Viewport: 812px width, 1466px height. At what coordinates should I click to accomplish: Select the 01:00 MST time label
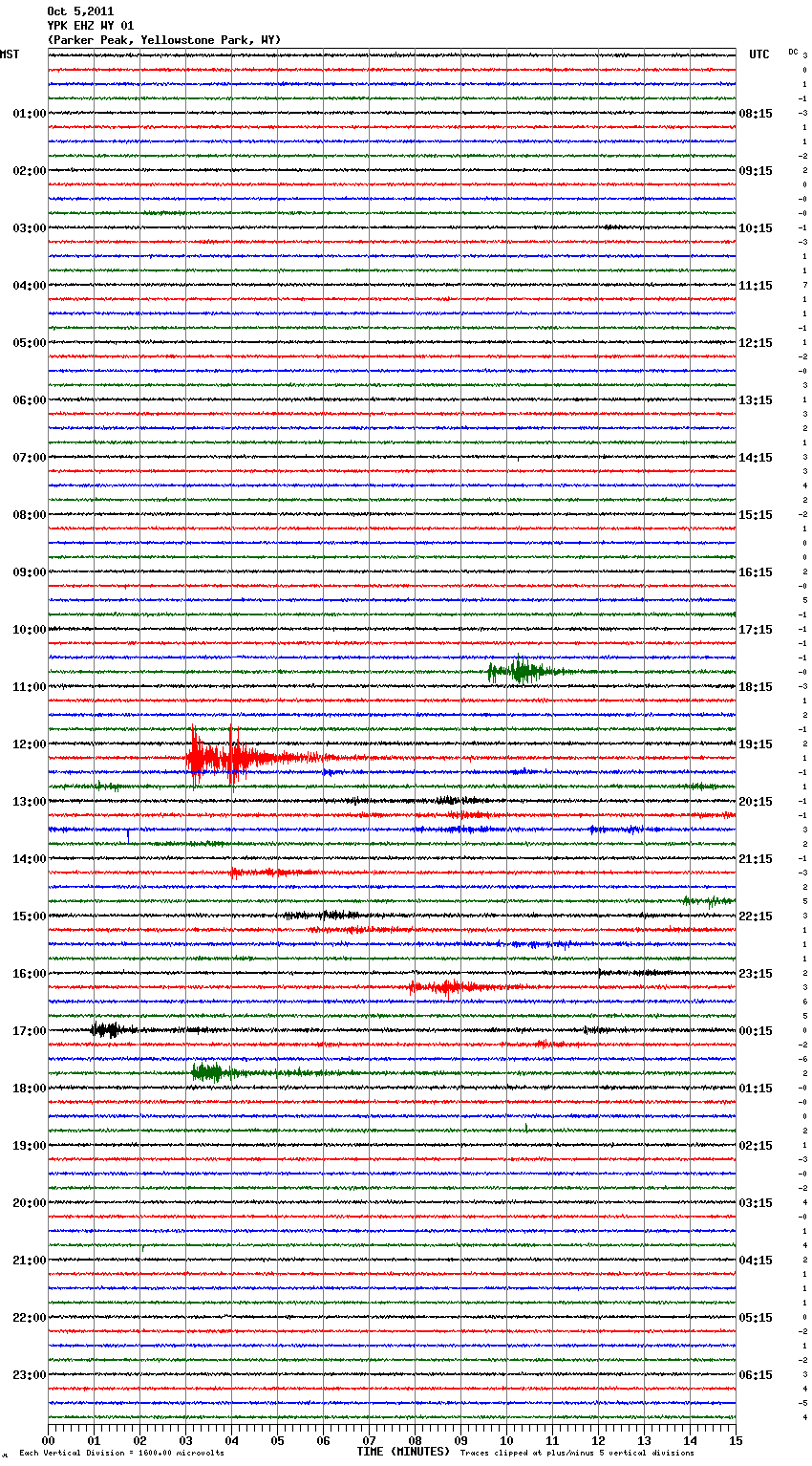click(30, 114)
